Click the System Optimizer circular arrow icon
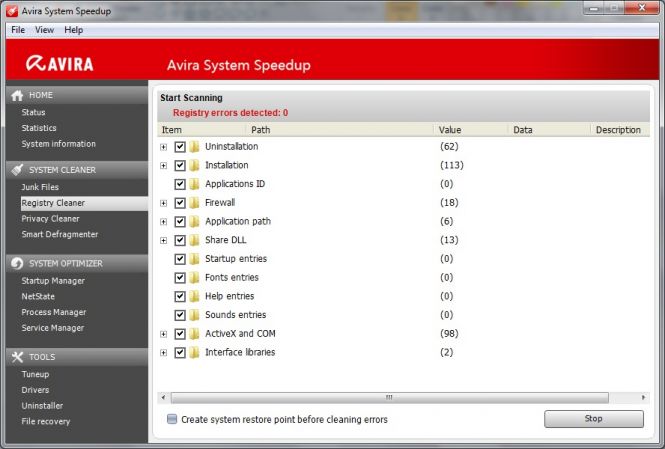 [x=17, y=263]
